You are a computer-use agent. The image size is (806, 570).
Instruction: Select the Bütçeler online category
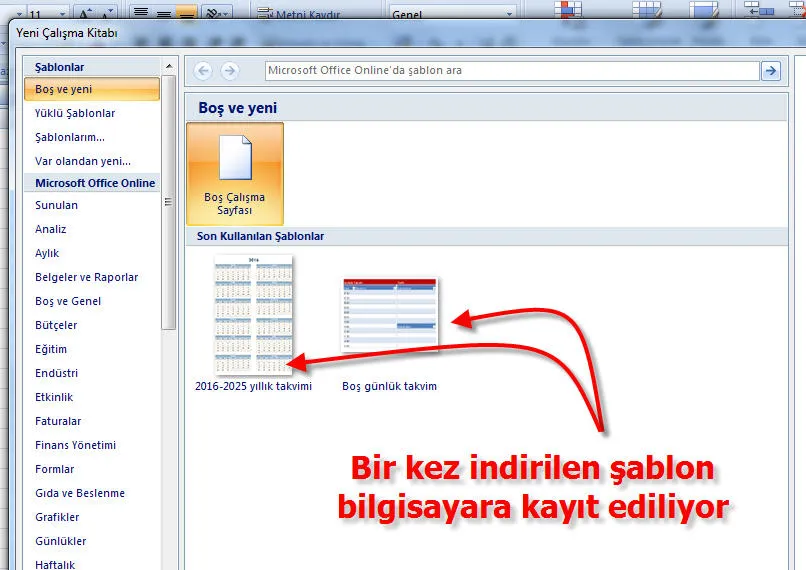pos(56,325)
